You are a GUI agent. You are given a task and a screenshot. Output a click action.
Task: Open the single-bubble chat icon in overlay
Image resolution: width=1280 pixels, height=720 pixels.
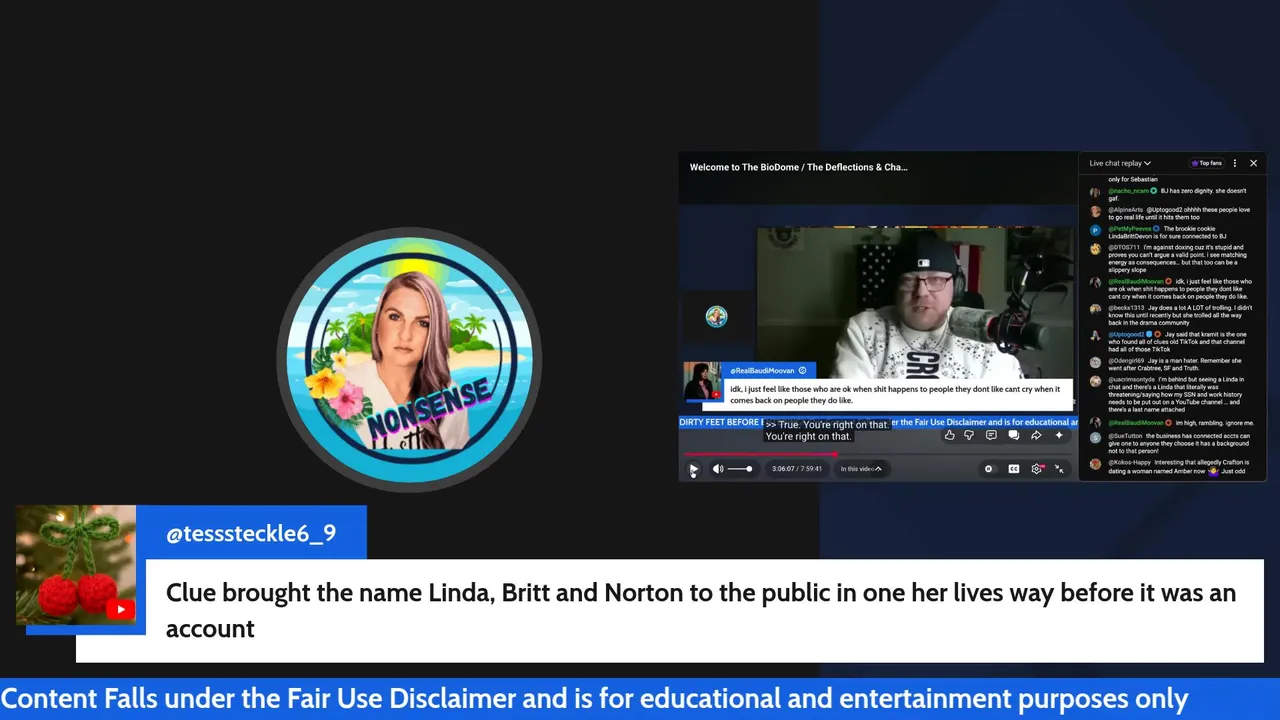pos(991,435)
